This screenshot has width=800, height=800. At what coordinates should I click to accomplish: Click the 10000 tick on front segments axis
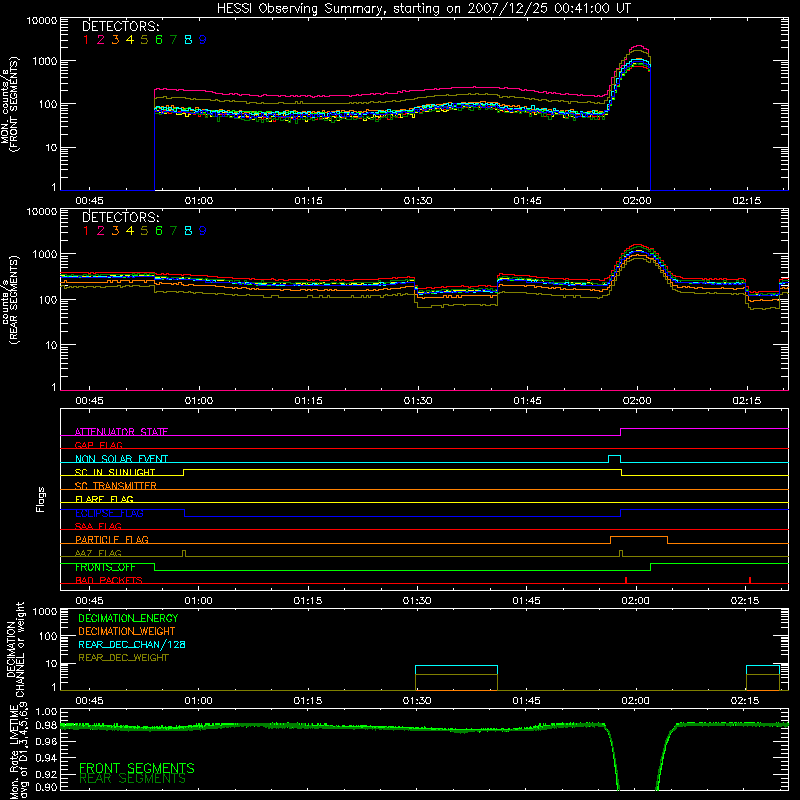pos(42,20)
